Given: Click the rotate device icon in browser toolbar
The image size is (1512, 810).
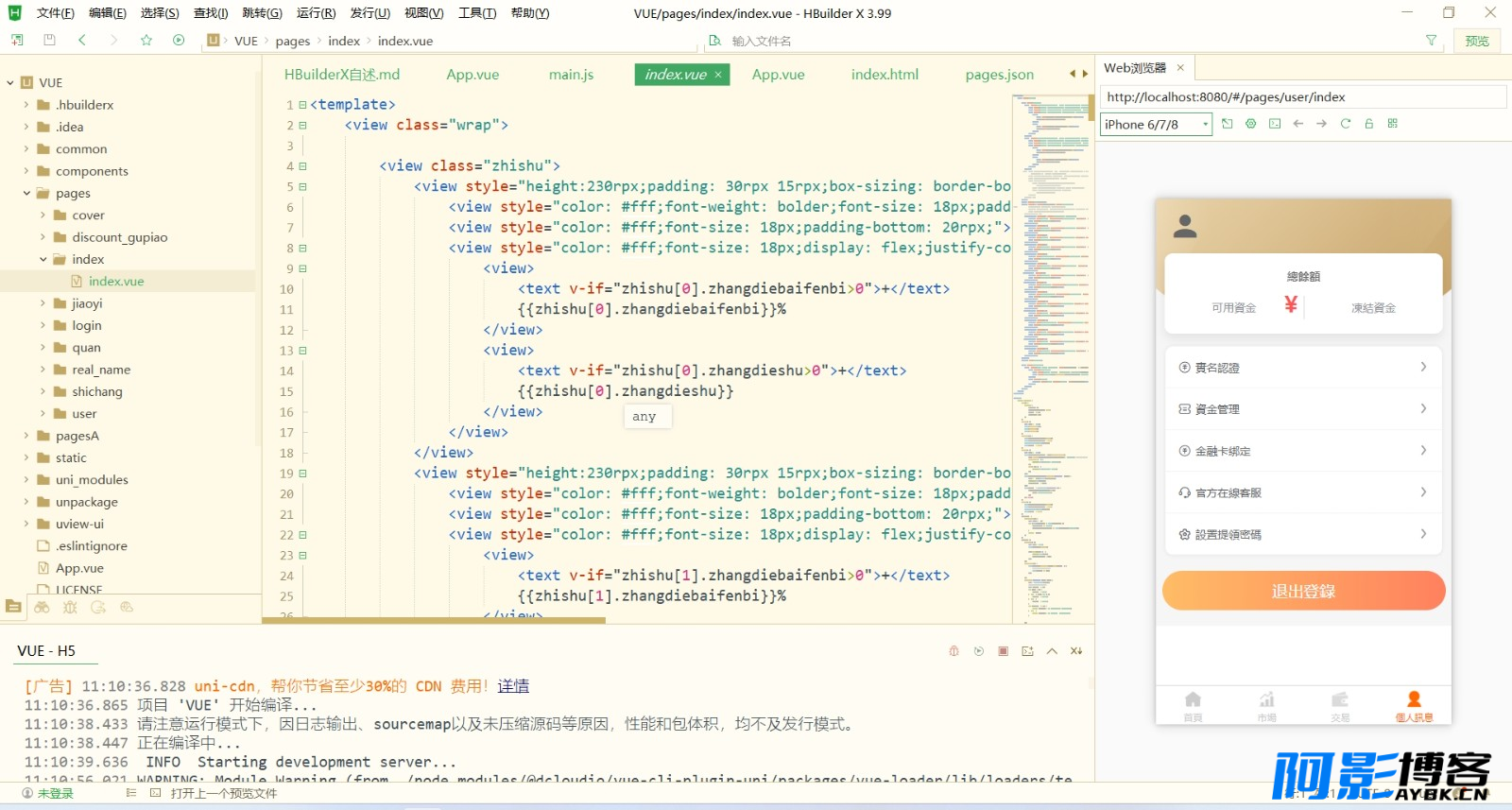Looking at the screenshot, I should coord(1227,124).
